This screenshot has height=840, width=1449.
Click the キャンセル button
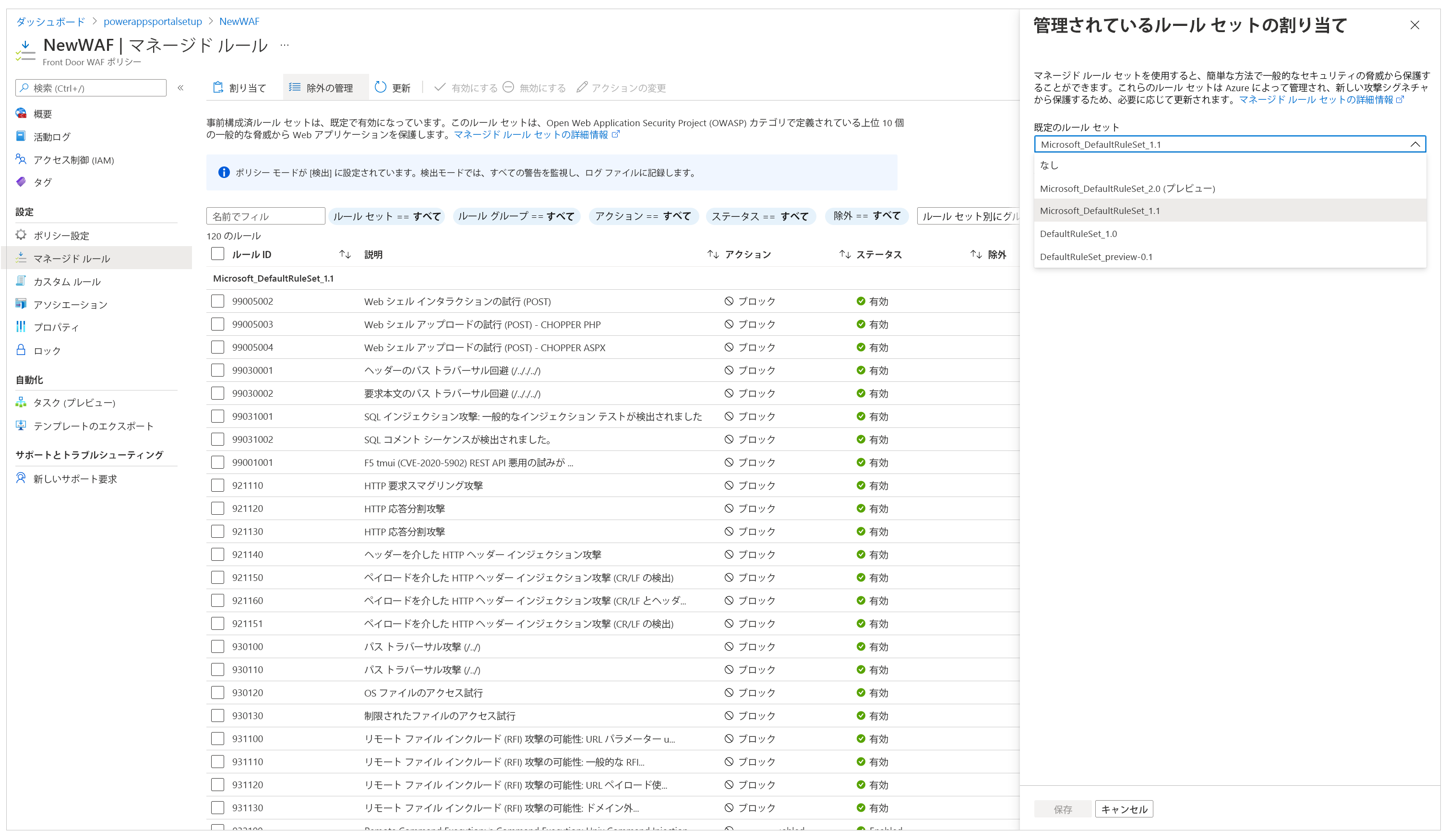pyautogui.click(x=1124, y=809)
